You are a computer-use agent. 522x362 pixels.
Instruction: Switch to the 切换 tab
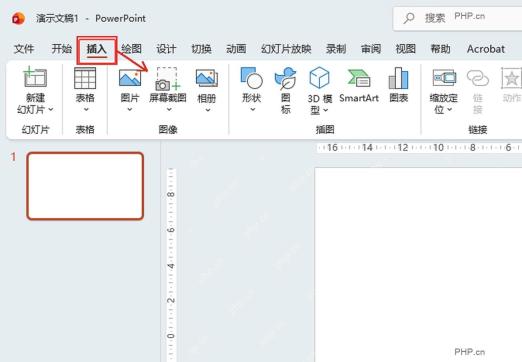(x=201, y=49)
